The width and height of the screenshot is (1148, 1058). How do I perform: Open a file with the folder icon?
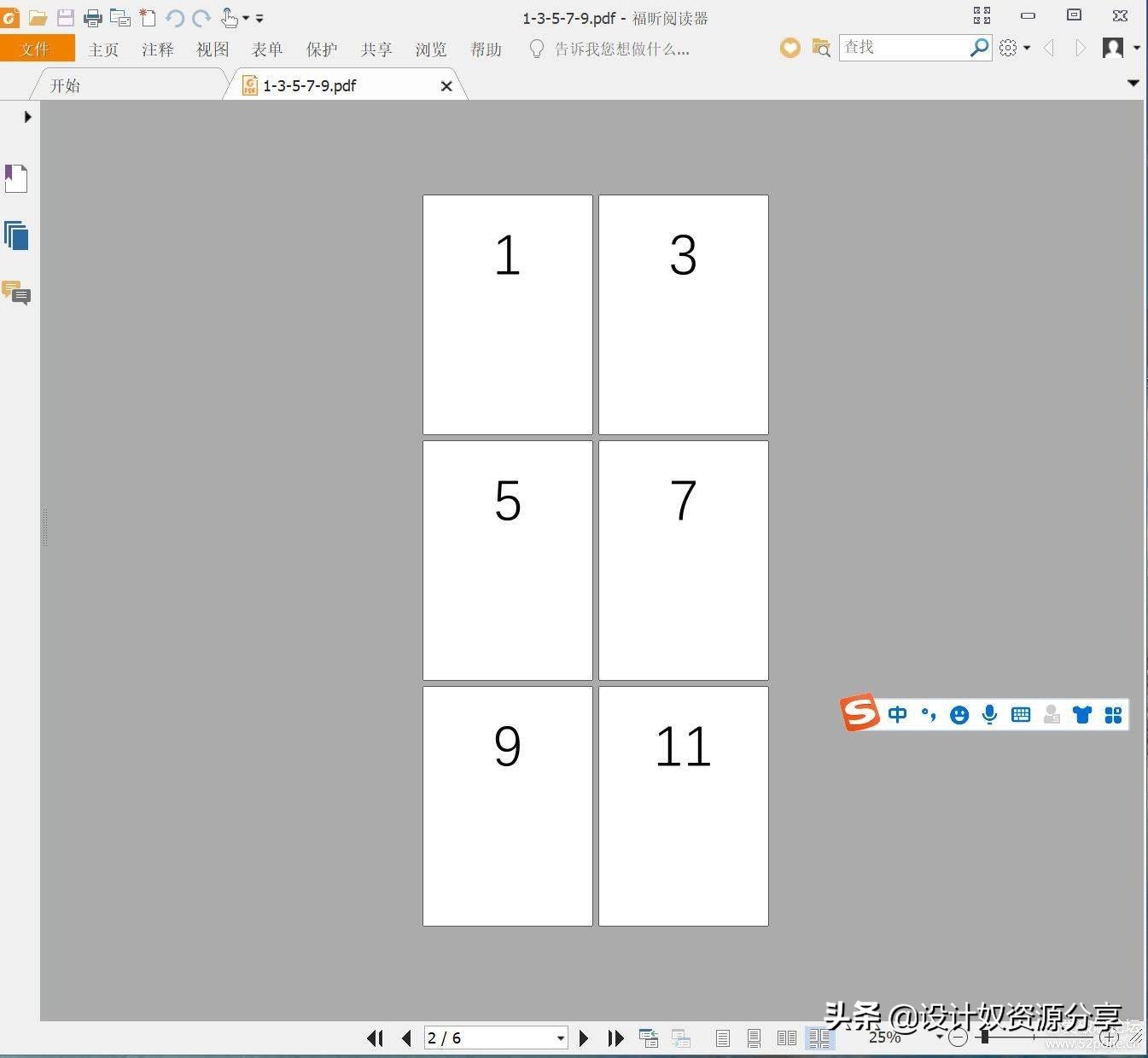tap(38, 17)
